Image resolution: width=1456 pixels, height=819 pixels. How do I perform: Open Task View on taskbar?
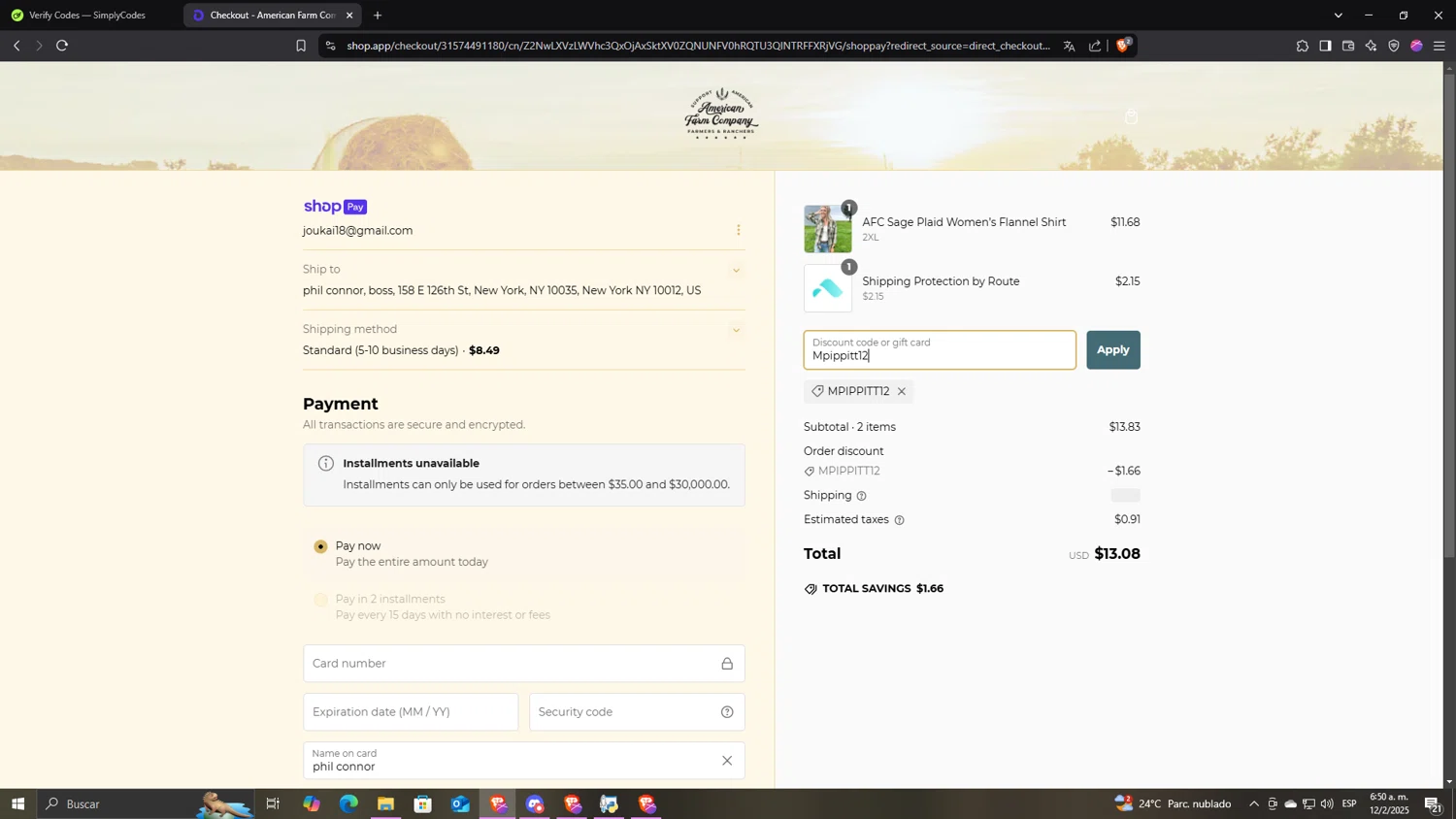(273, 803)
